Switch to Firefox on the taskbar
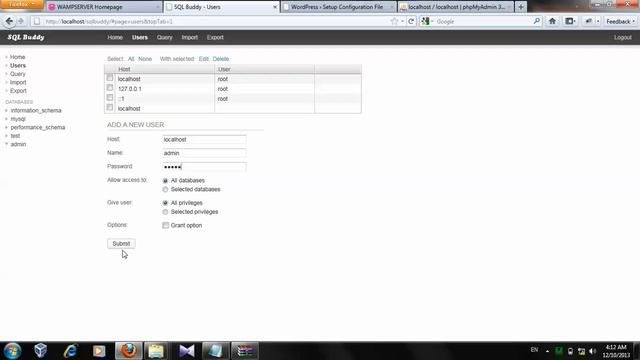640x360 pixels. click(129, 351)
